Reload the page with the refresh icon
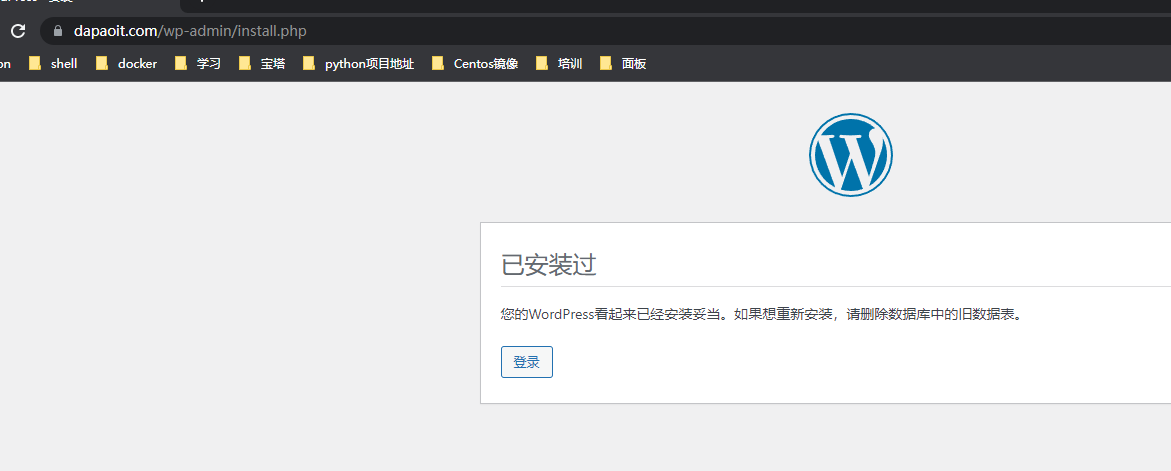 click(x=18, y=31)
